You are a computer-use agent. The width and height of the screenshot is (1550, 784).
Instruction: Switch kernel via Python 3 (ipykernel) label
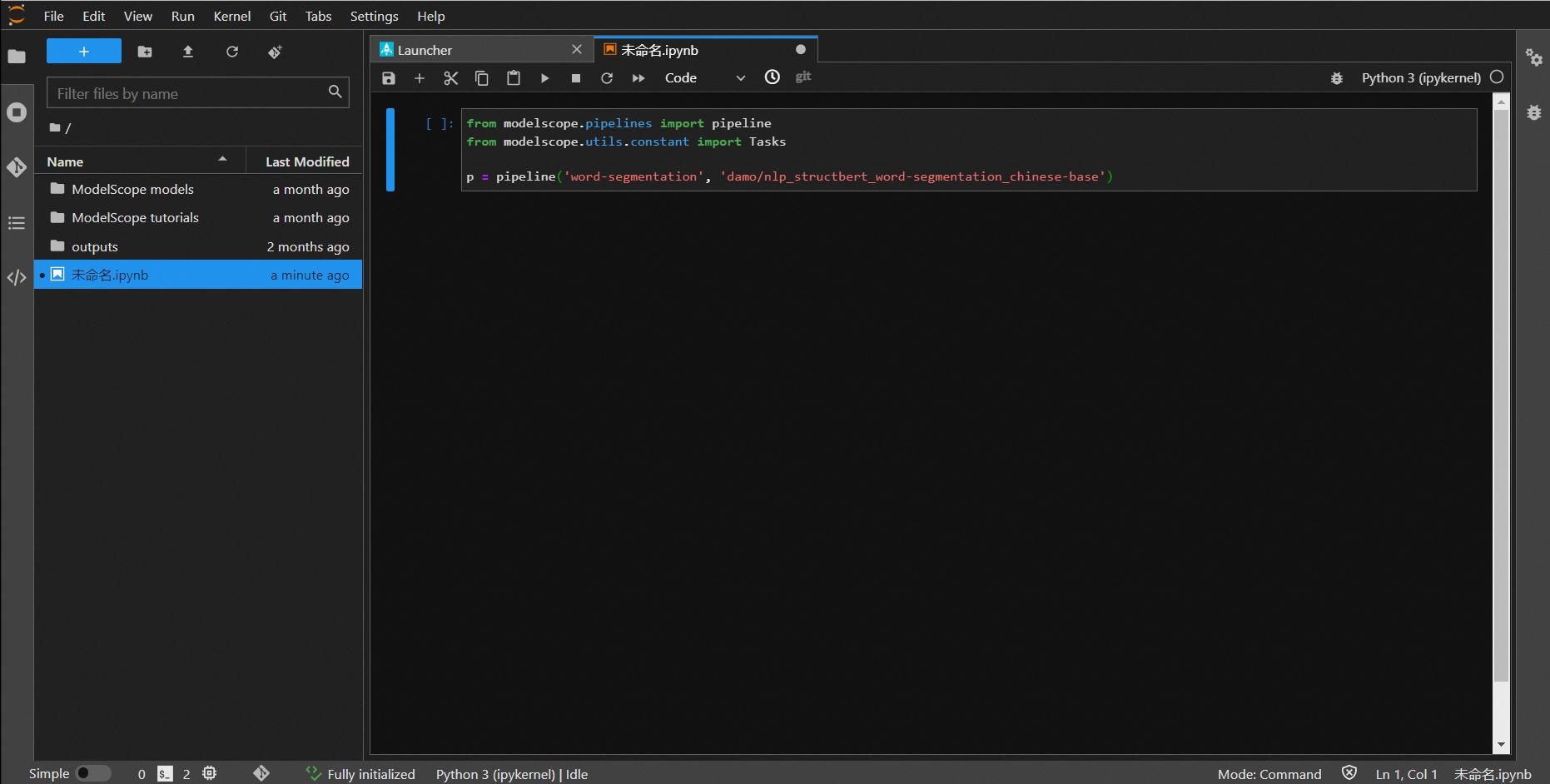point(1421,77)
